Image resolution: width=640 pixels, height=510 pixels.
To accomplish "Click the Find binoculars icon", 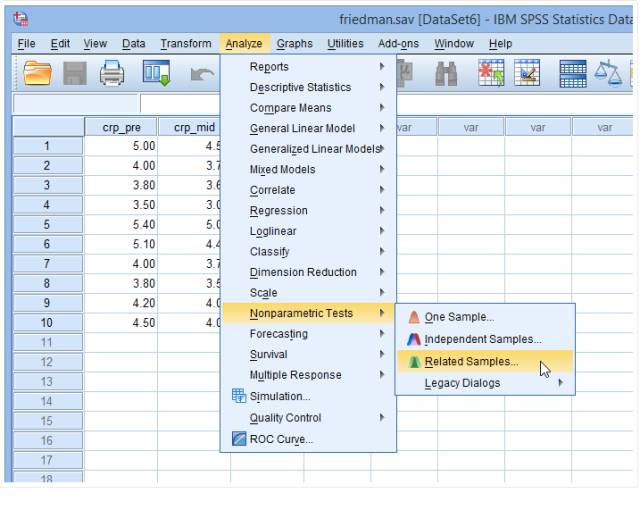I will click(446, 73).
